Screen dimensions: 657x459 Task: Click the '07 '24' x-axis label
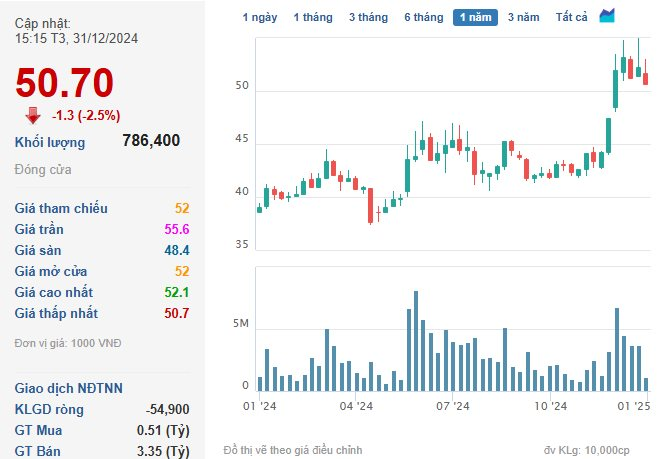coord(453,406)
